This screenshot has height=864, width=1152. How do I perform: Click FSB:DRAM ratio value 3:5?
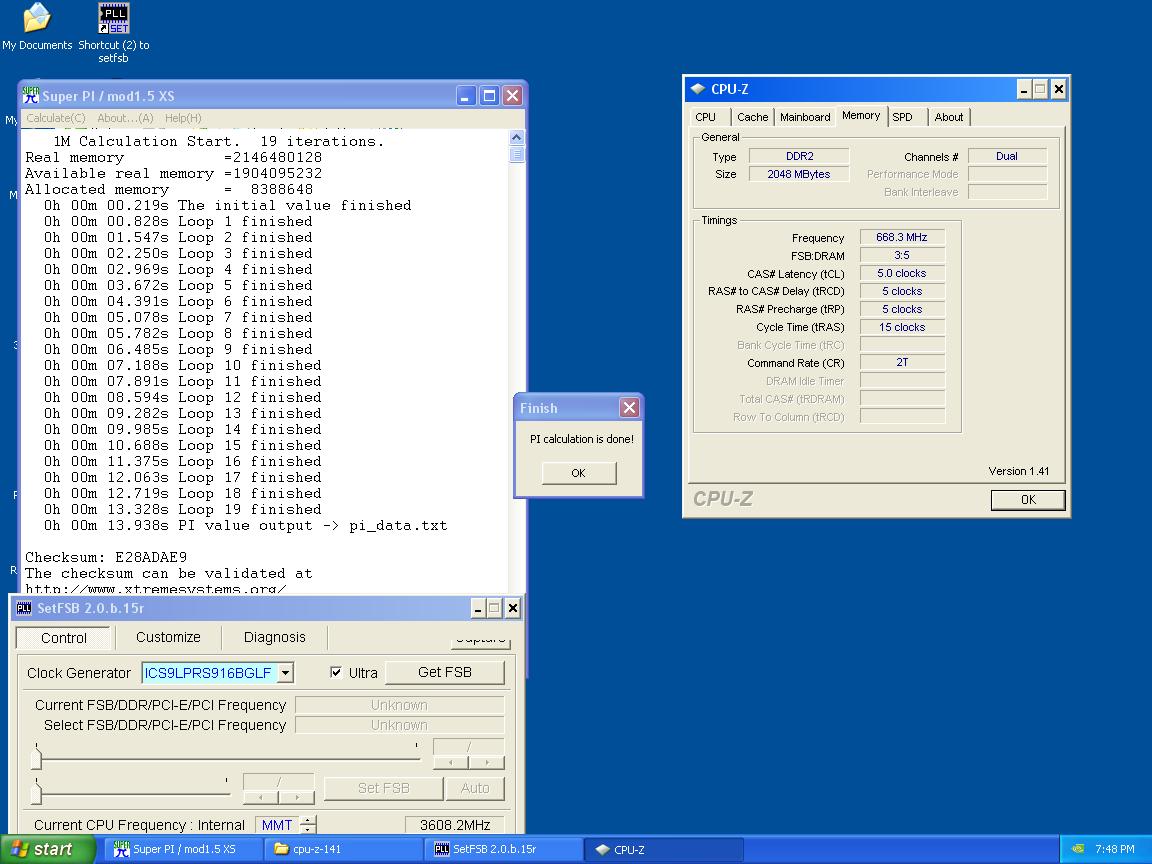point(902,255)
